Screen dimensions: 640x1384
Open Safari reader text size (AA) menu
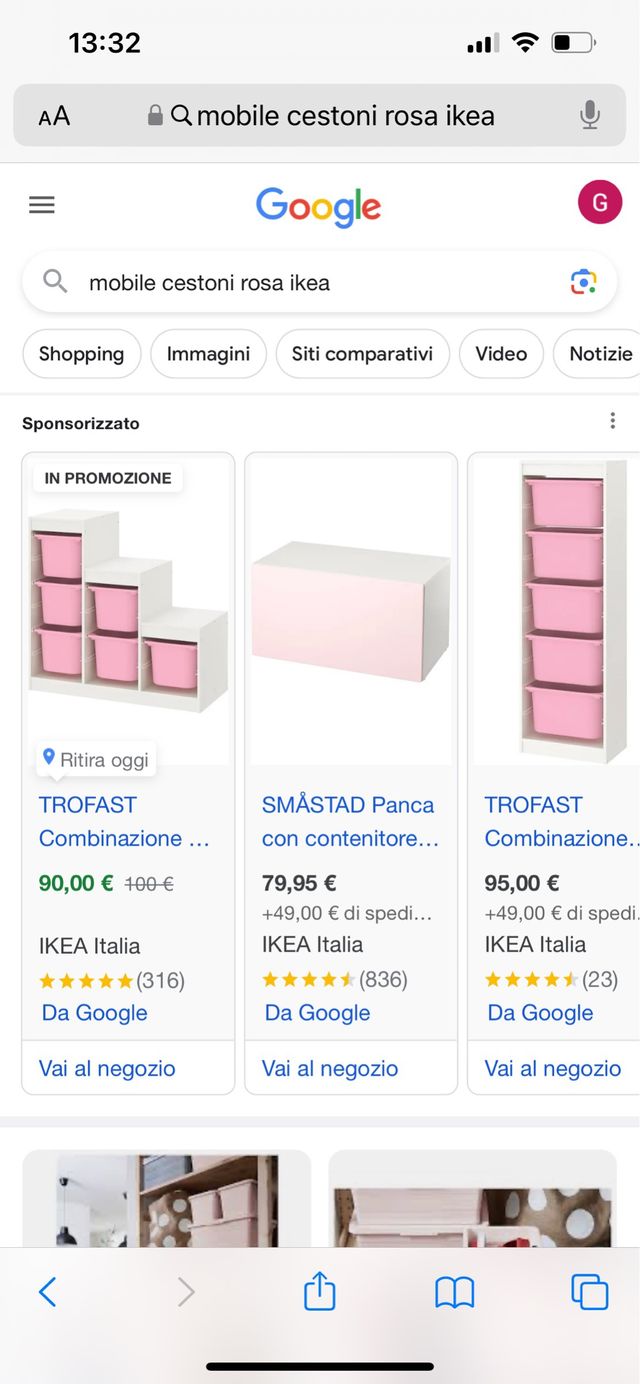54,116
